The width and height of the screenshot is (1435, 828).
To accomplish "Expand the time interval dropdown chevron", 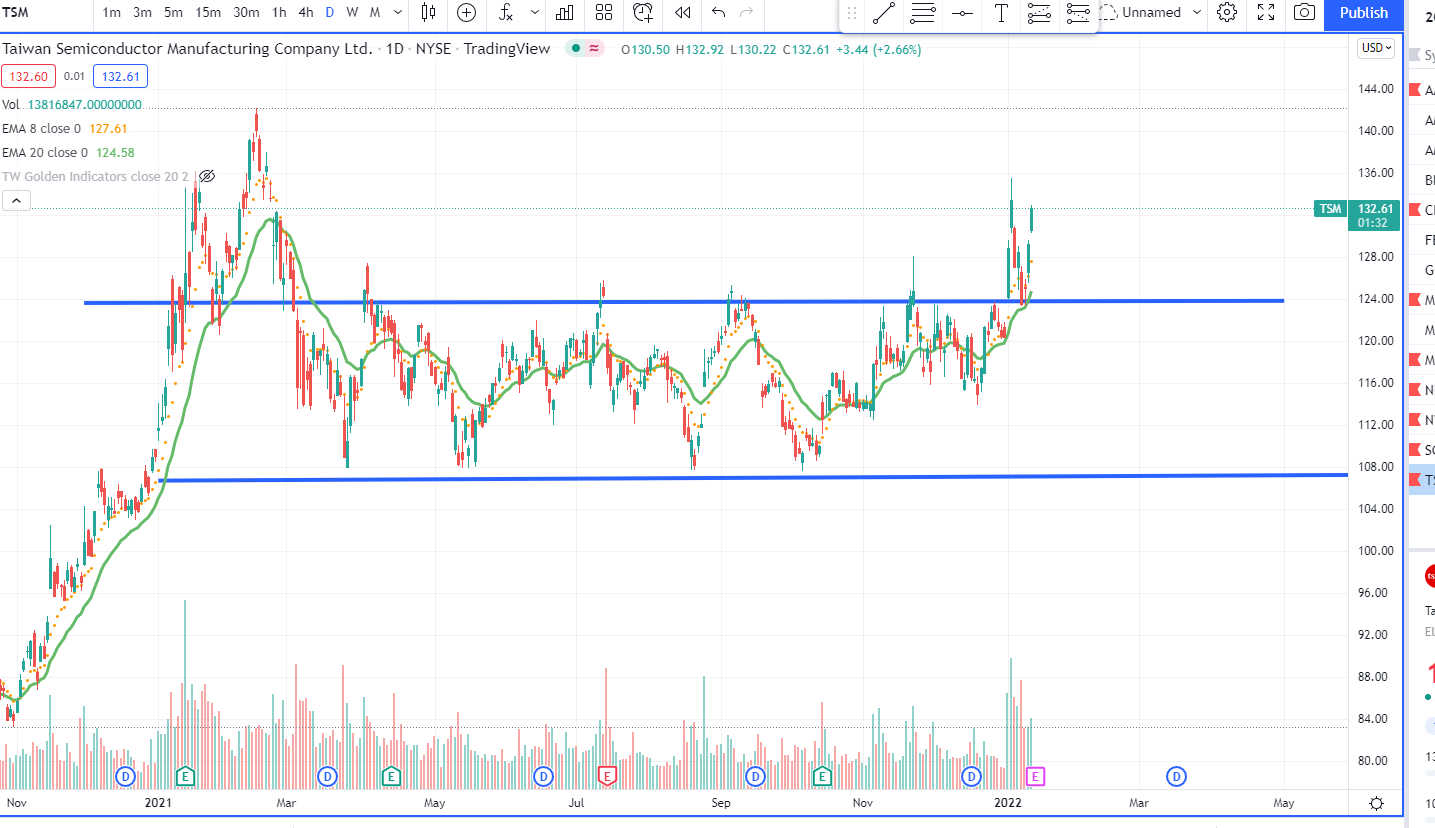I will click(x=398, y=13).
